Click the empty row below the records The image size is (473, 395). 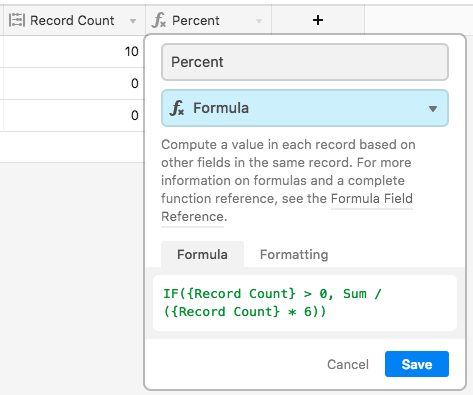pyautogui.click(x=72, y=147)
